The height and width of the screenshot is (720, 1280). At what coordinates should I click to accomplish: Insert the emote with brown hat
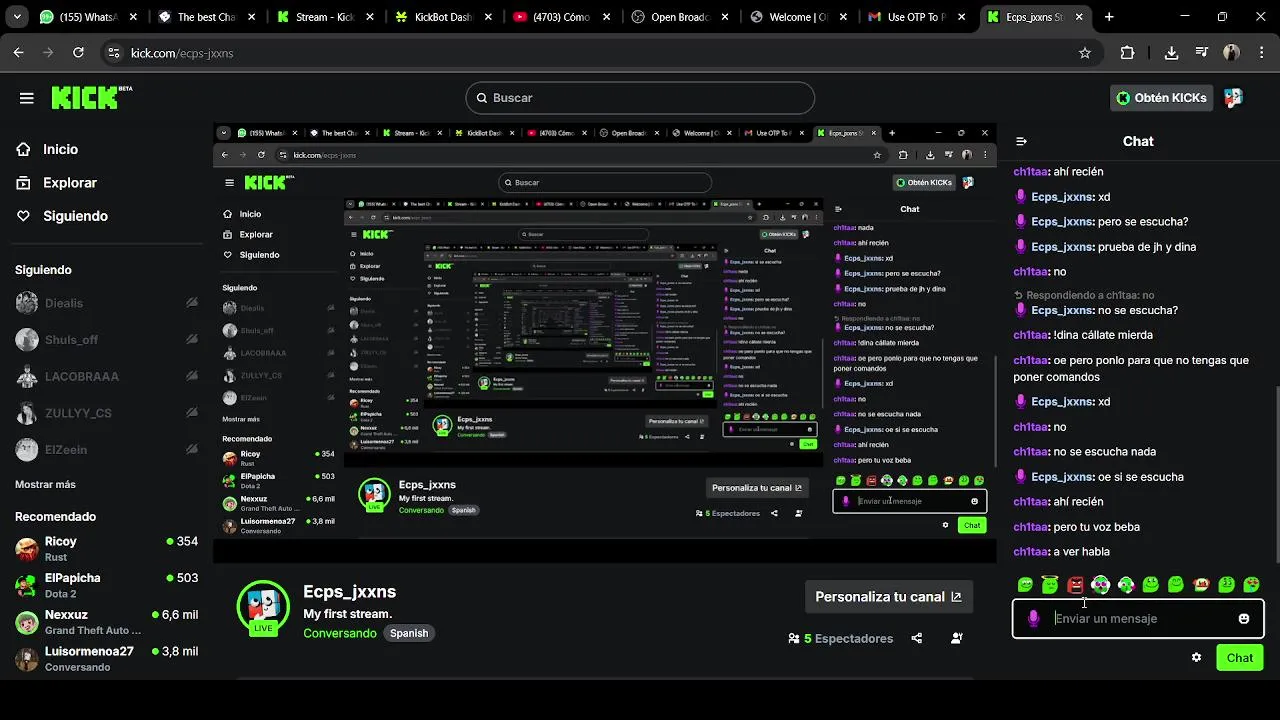1201,585
